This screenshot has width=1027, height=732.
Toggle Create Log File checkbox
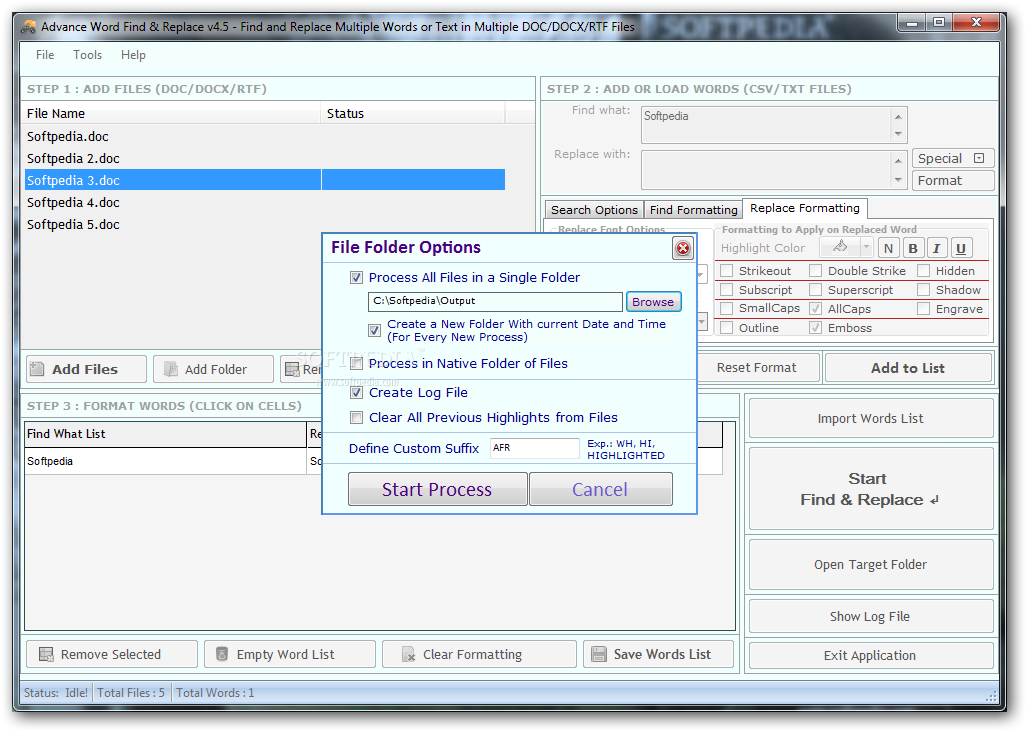tap(356, 393)
